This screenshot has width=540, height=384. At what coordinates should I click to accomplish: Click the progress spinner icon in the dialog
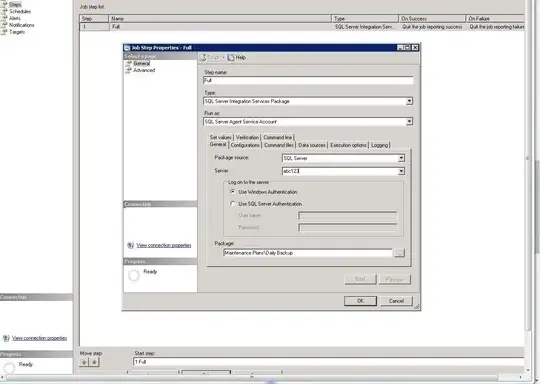134,275
